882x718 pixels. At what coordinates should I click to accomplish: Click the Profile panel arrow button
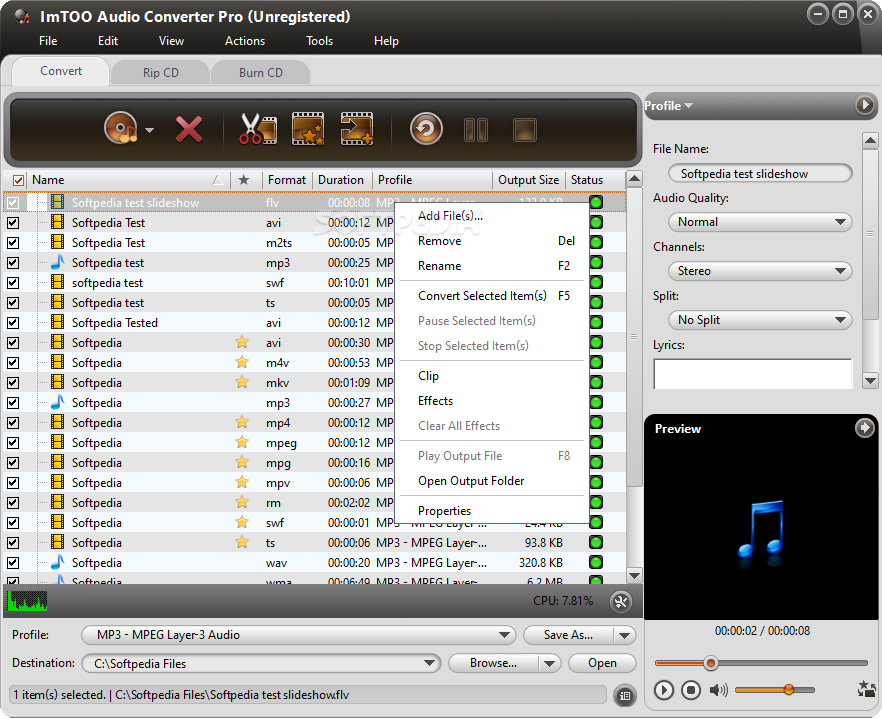[x=865, y=105]
